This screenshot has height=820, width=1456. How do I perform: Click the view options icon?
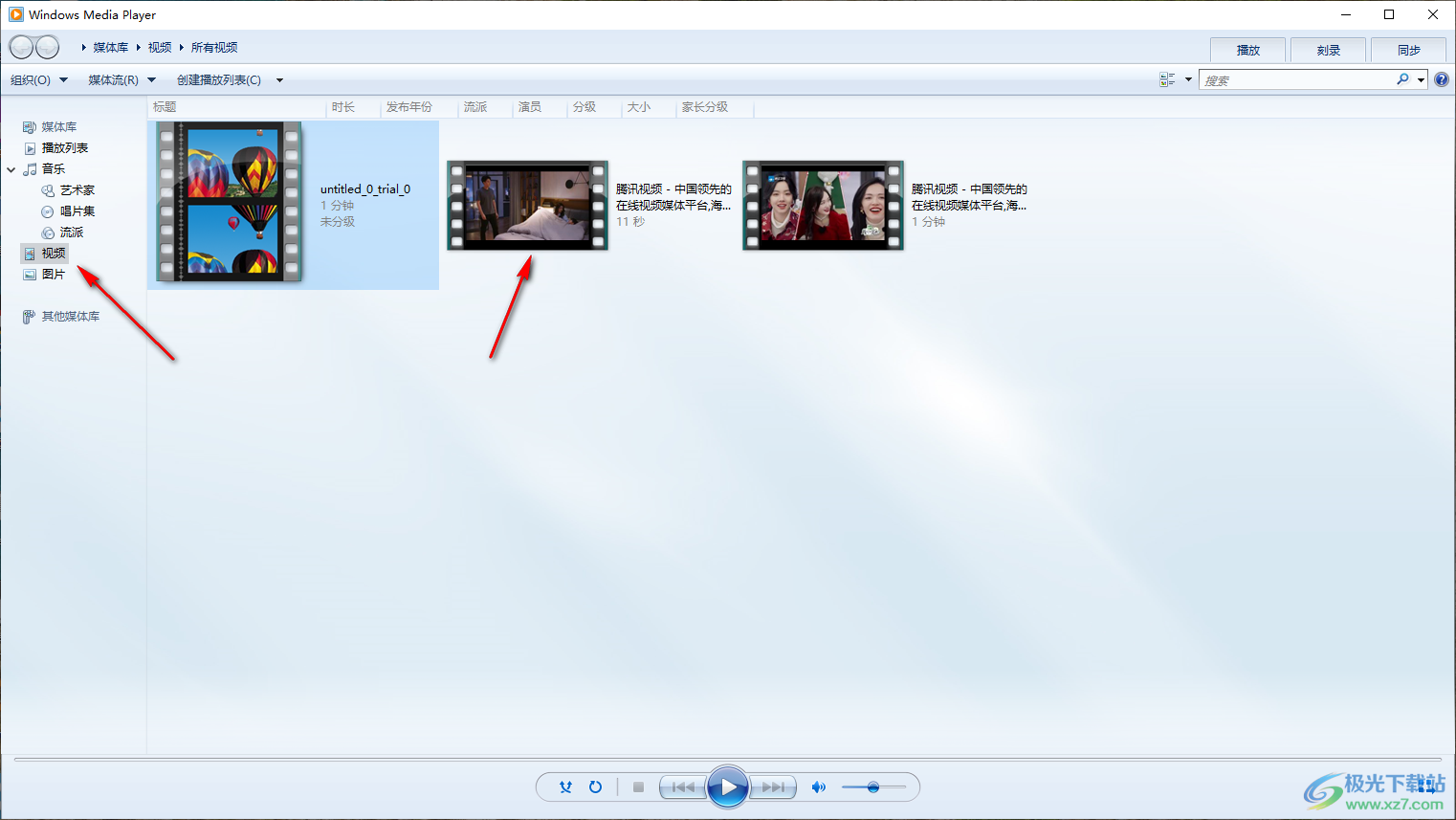click(x=1167, y=80)
